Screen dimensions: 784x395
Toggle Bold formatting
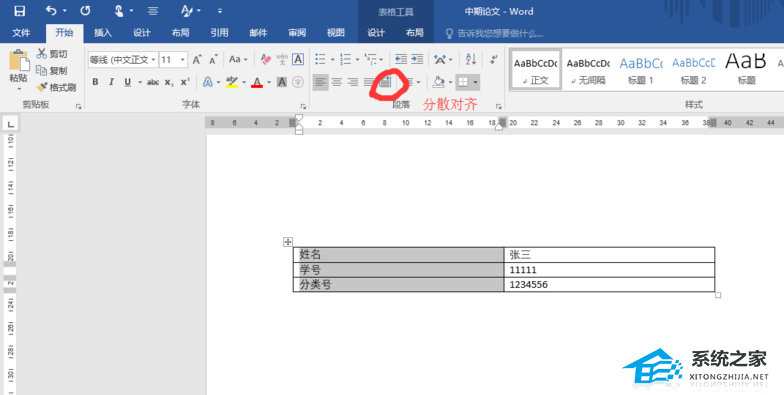pos(96,82)
